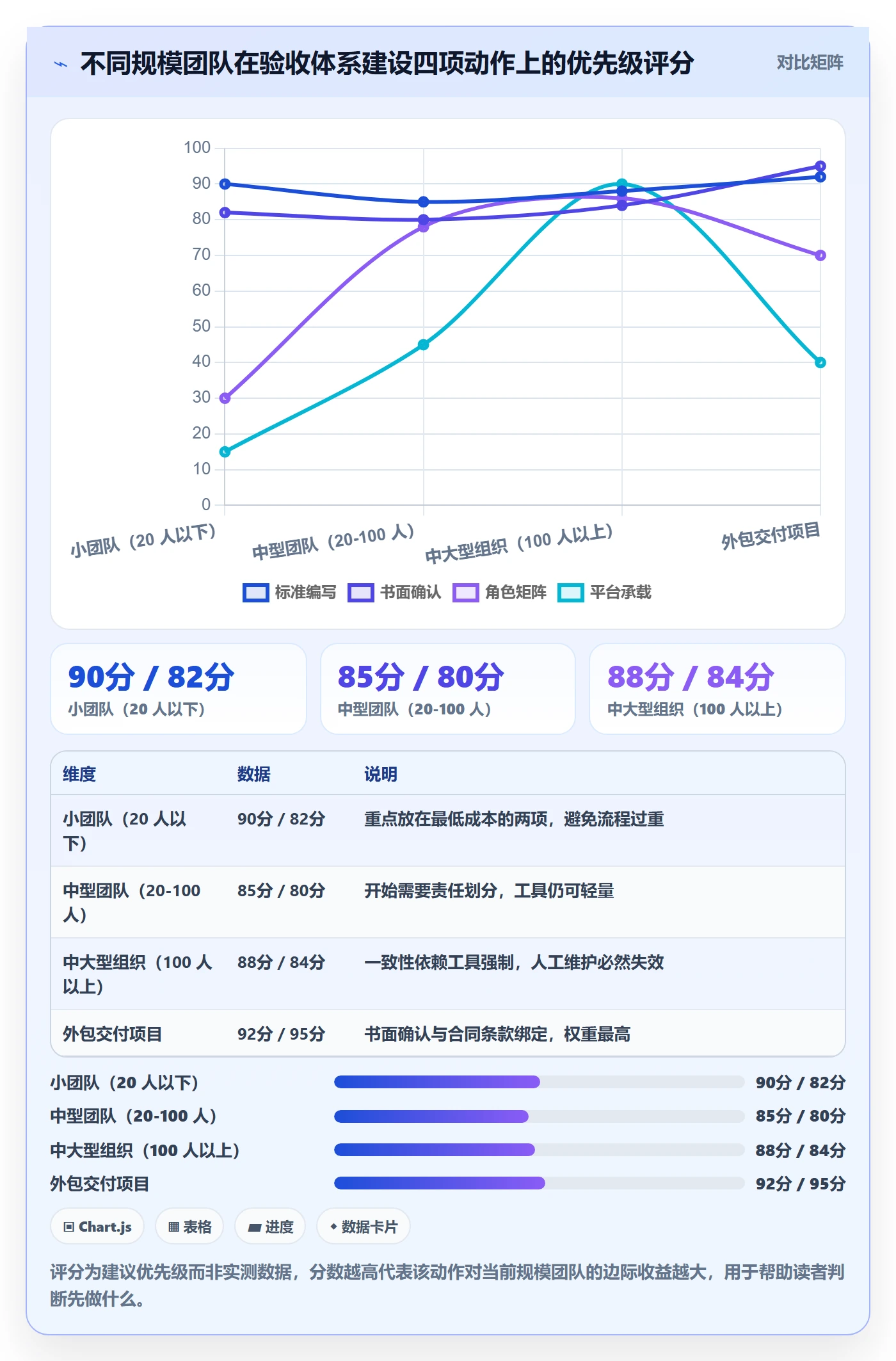
Task: Click the 对比矩阵 label in header
Action: pos(810,63)
